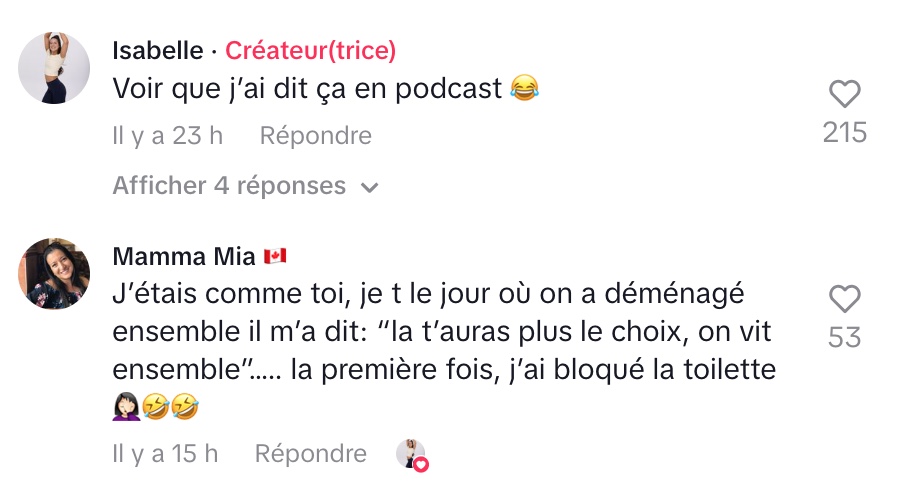
Task: Tap the 53 likes count
Action: point(844,337)
